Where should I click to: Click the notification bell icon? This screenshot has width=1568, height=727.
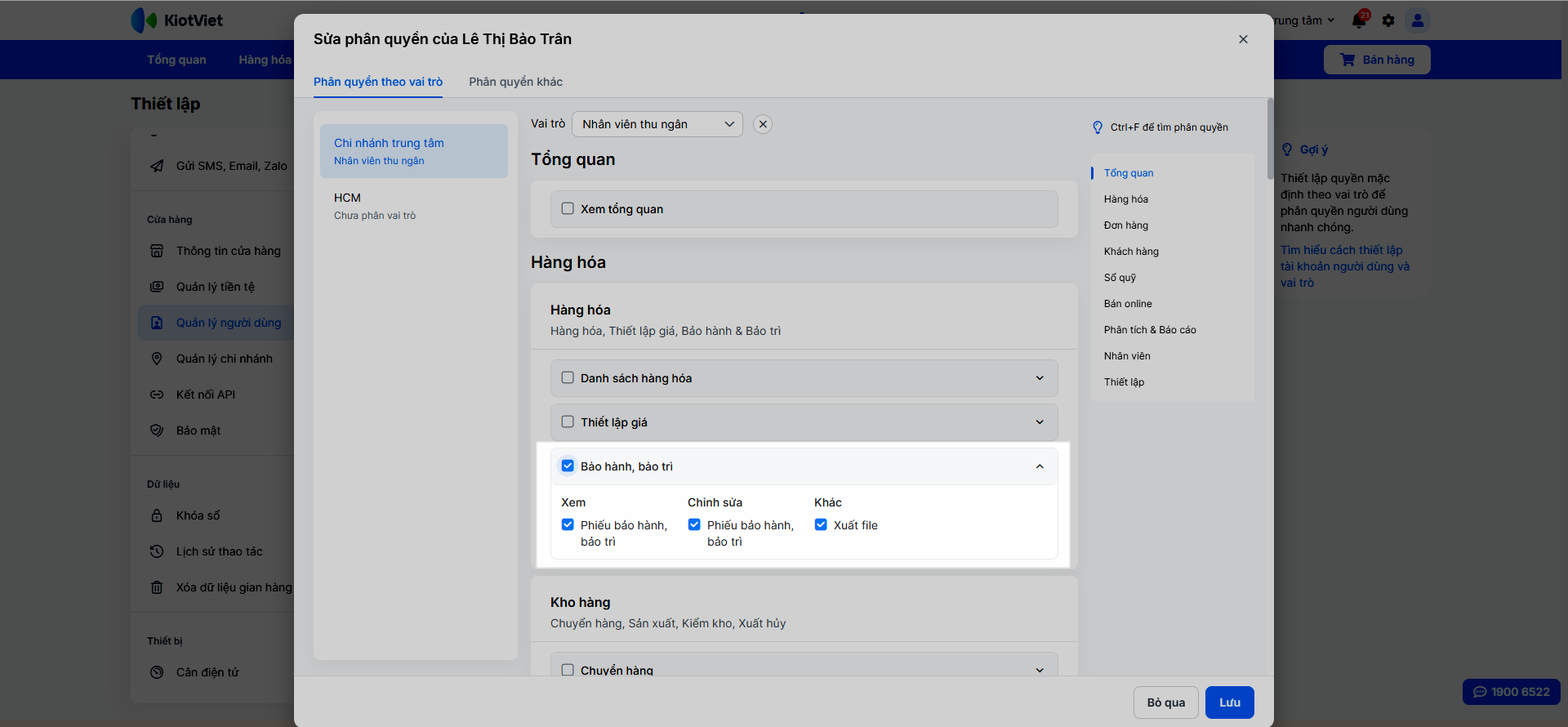pos(1359,20)
